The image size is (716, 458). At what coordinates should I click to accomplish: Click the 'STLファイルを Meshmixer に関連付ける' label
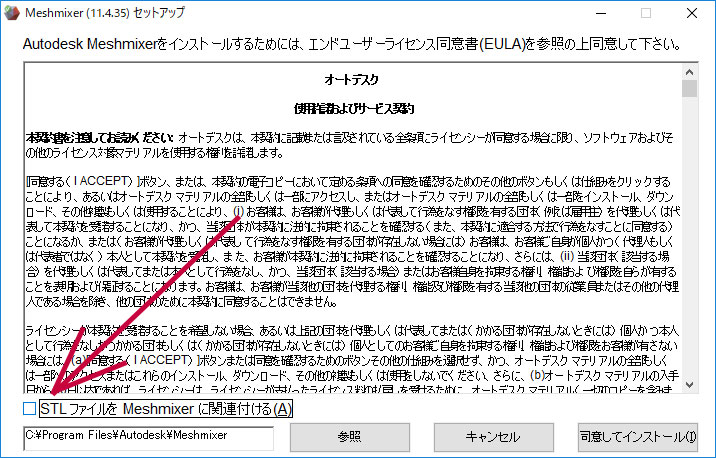pyautogui.click(x=165, y=408)
